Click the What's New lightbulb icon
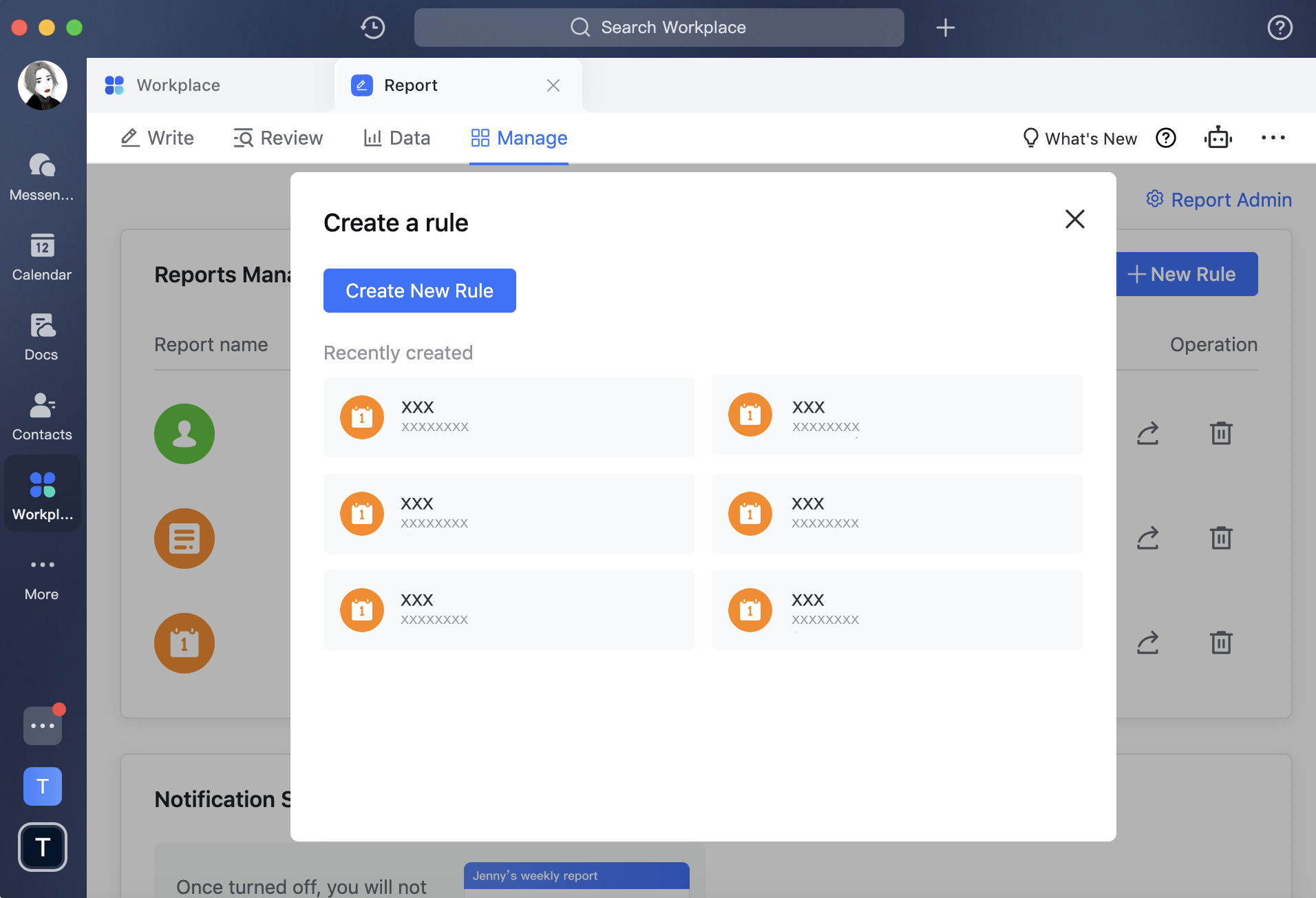The height and width of the screenshot is (898, 1316). click(x=1029, y=138)
